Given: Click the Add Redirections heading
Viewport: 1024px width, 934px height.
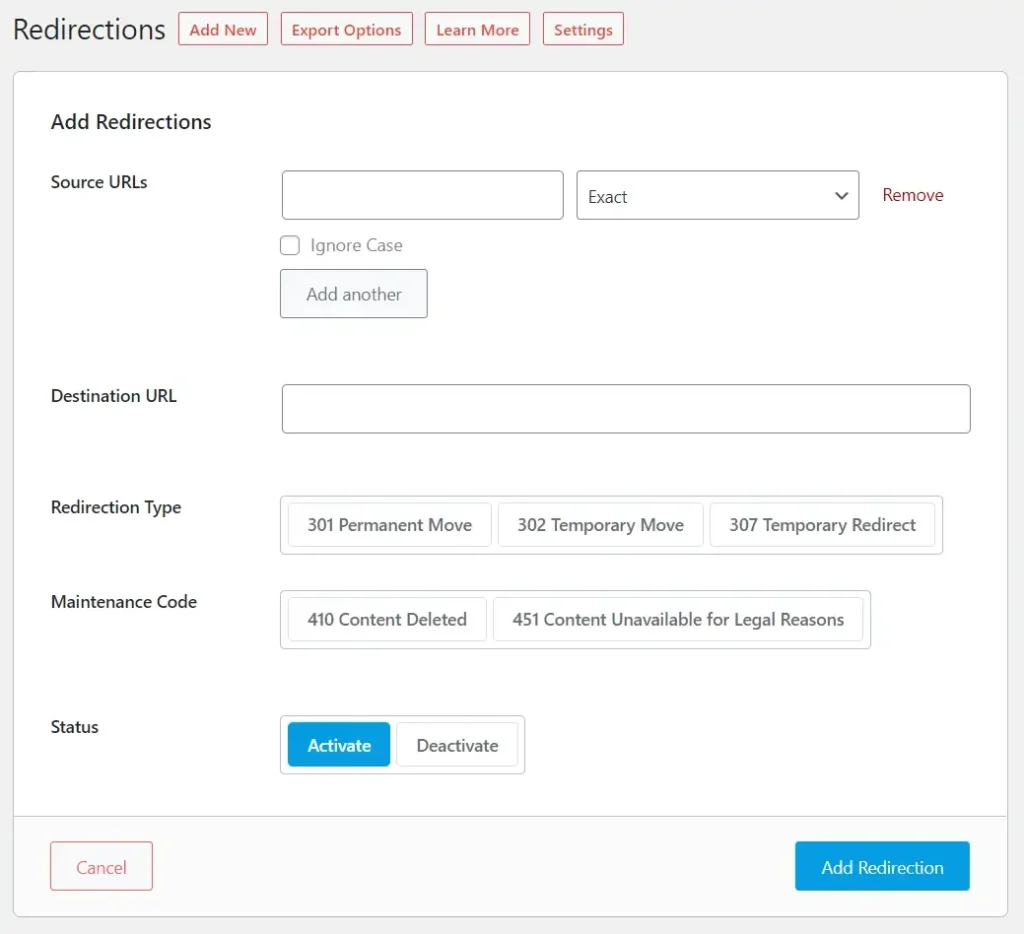Looking at the screenshot, I should coord(131,121).
